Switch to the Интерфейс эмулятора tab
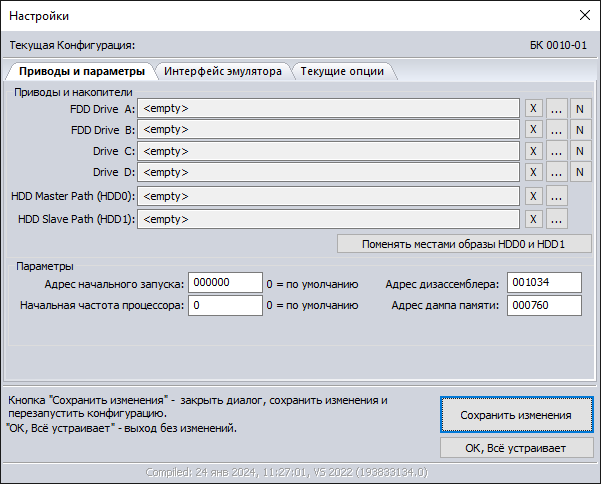This screenshot has width=601, height=484. (223, 72)
